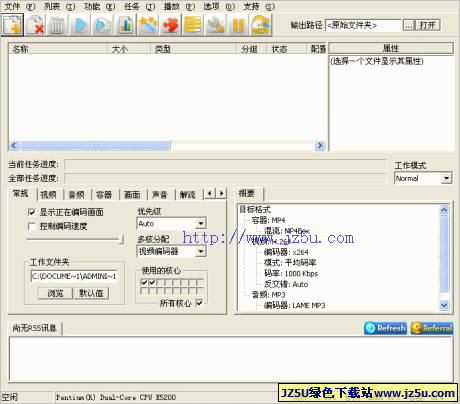Switch to the 画面 tab

pos(132,195)
